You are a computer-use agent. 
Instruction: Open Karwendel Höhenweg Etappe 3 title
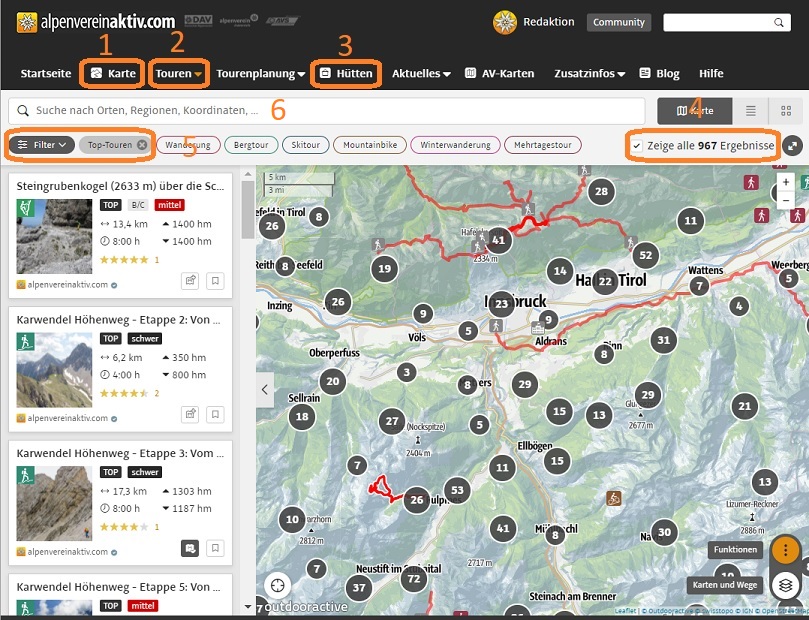pos(120,453)
